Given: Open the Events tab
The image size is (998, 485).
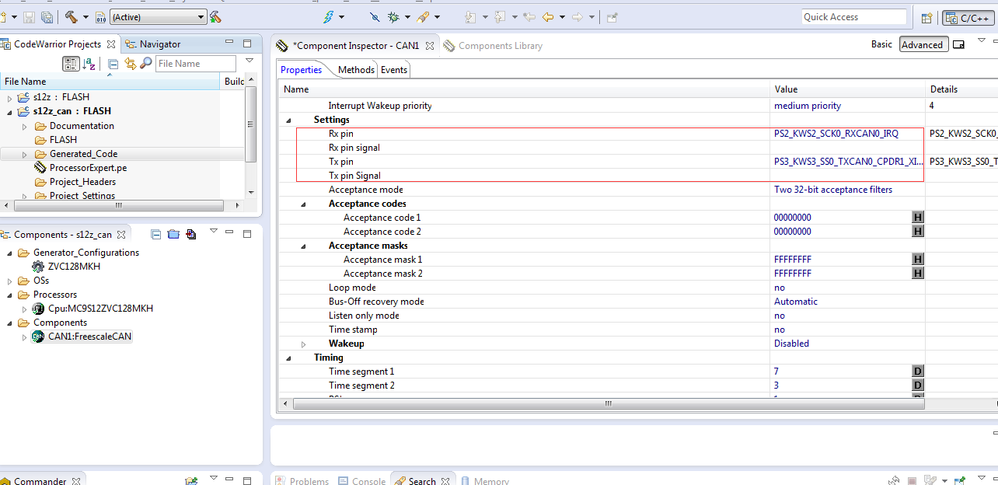Looking at the screenshot, I should click(x=394, y=70).
